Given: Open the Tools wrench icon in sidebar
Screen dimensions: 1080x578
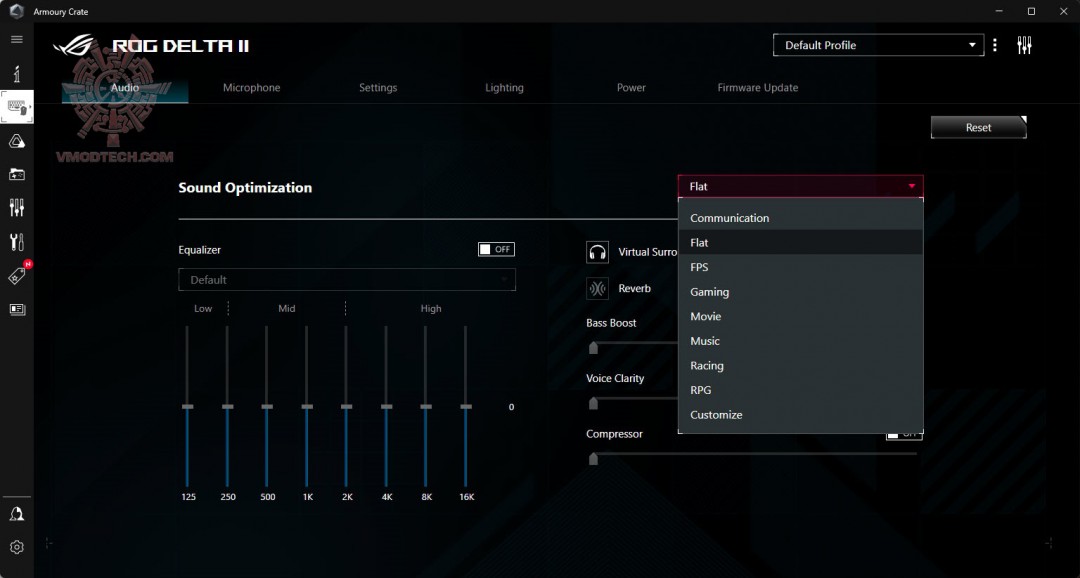Looking at the screenshot, I should coord(17,242).
